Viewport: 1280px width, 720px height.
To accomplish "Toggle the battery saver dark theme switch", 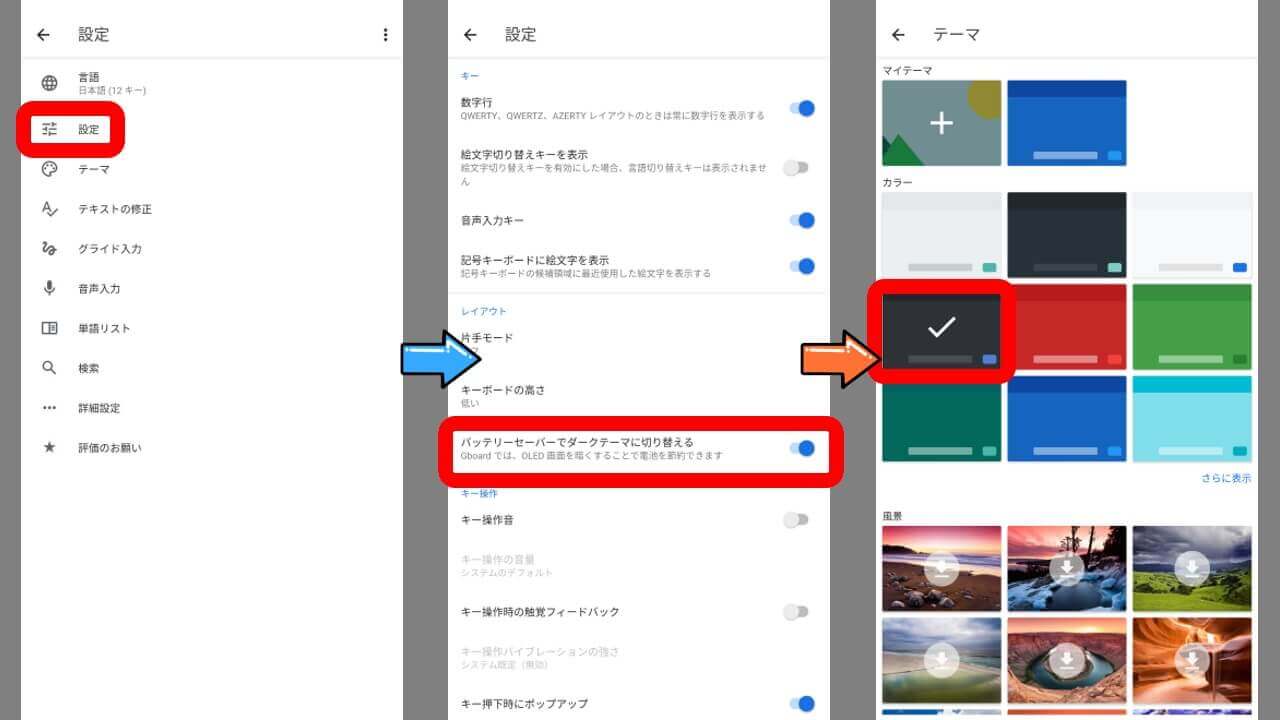I will click(801, 448).
